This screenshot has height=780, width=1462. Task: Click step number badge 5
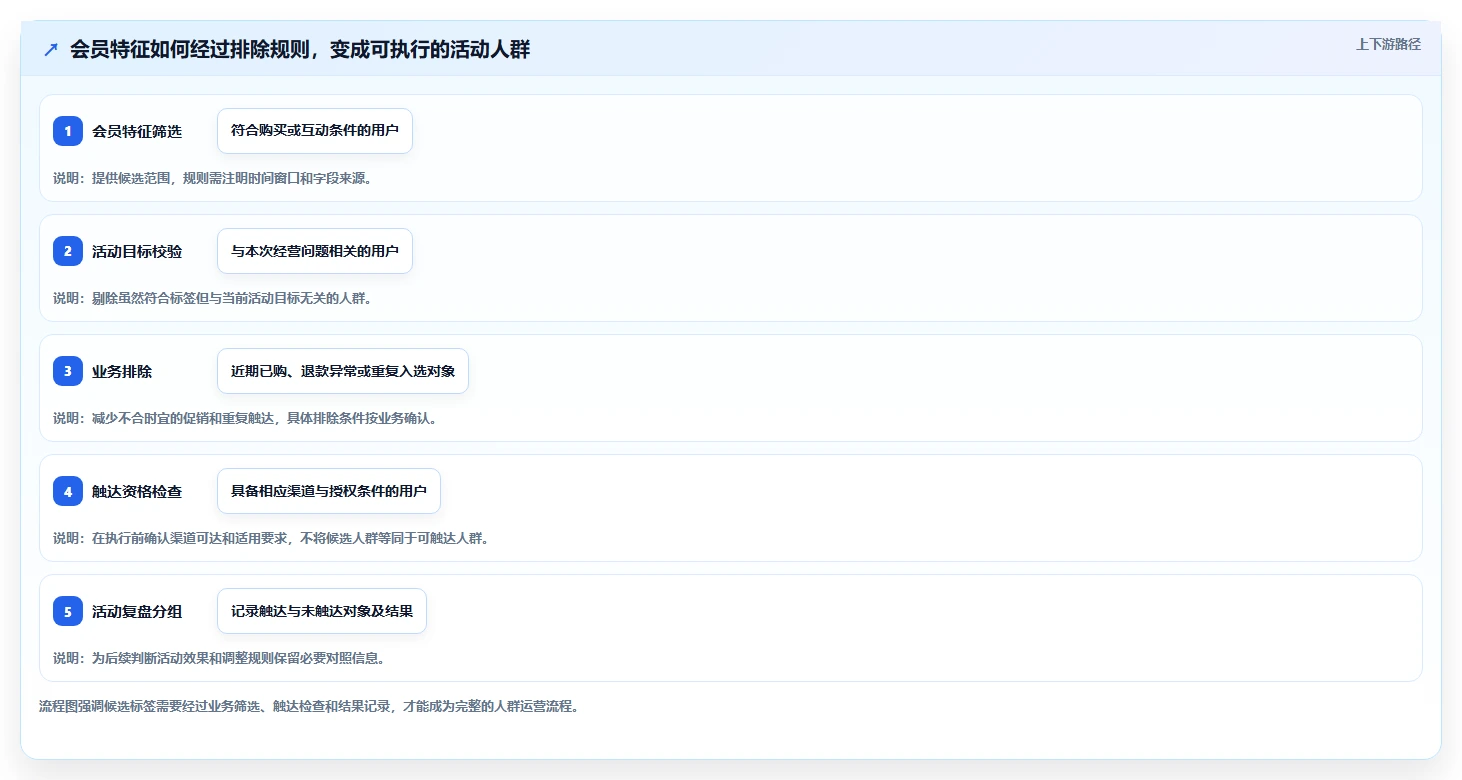point(68,611)
